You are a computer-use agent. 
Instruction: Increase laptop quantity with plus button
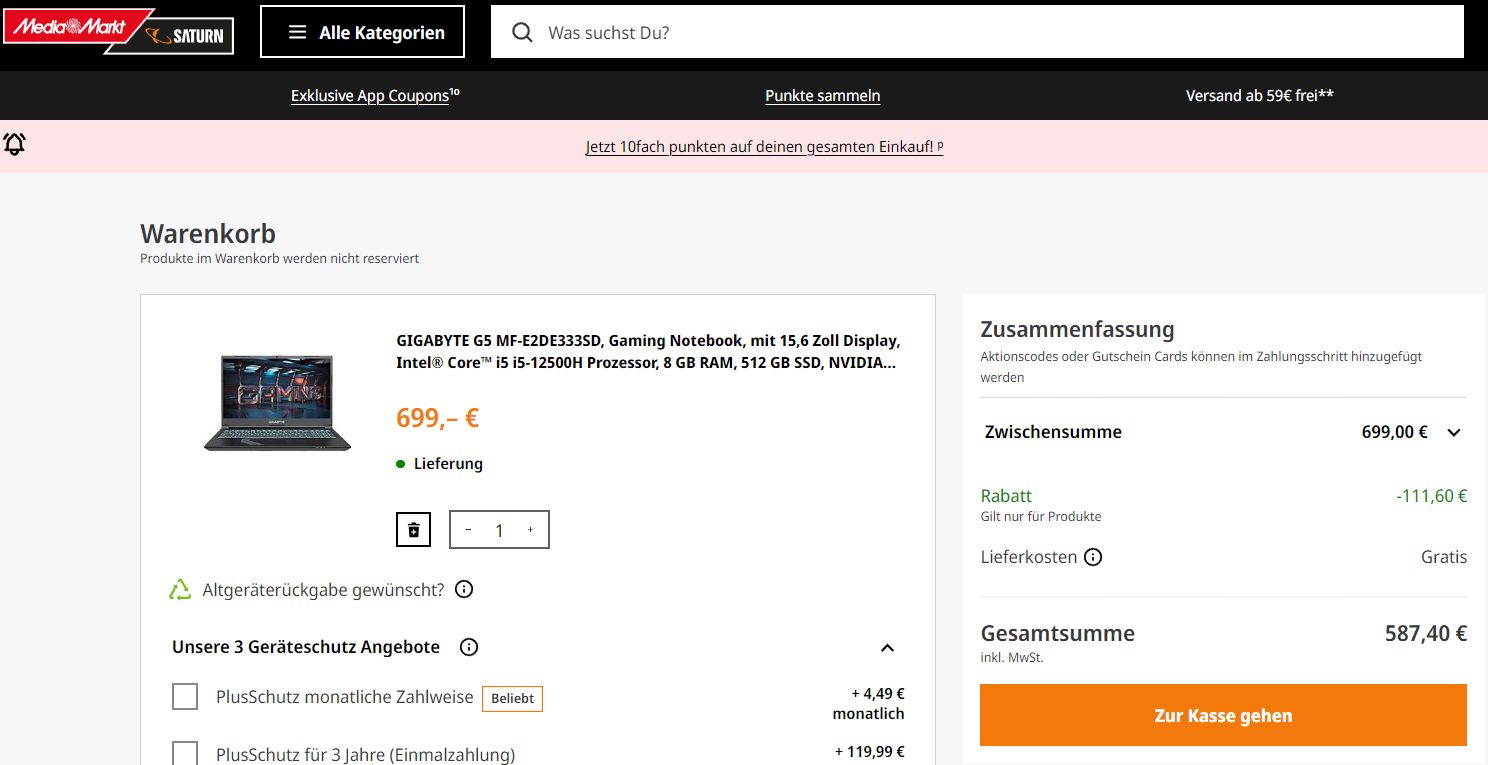pos(530,530)
